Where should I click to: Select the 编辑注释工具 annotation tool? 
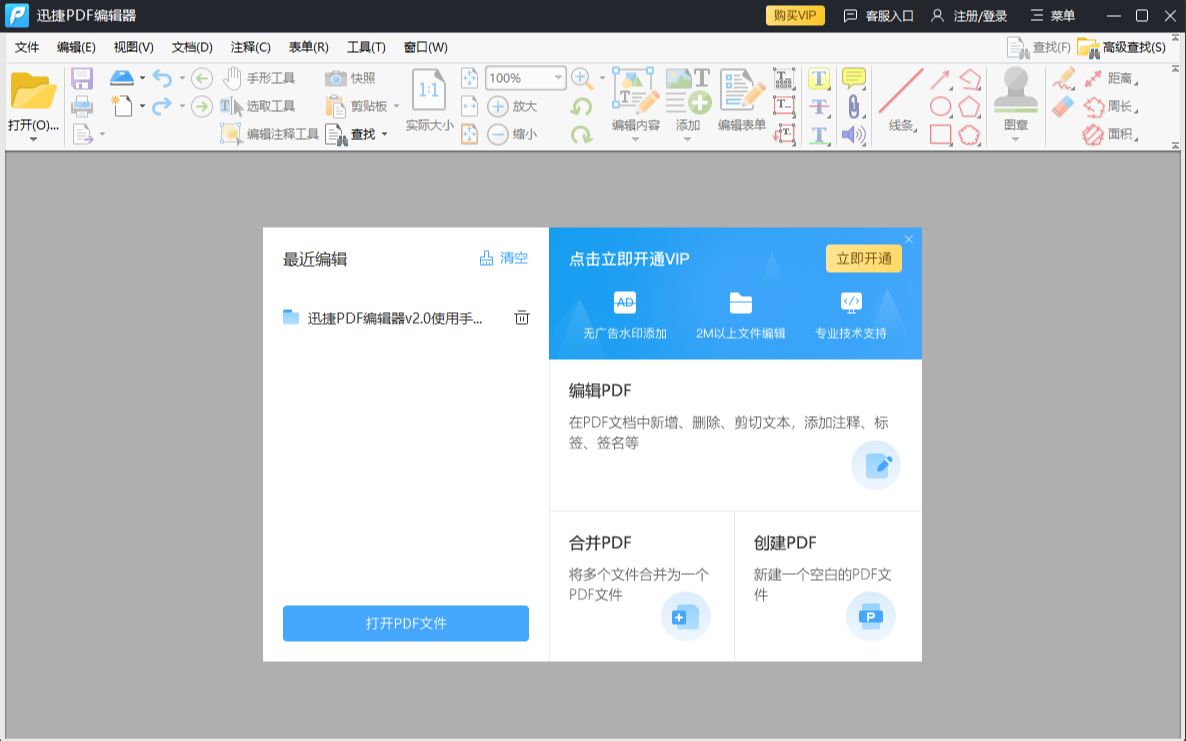pyautogui.click(x=269, y=134)
